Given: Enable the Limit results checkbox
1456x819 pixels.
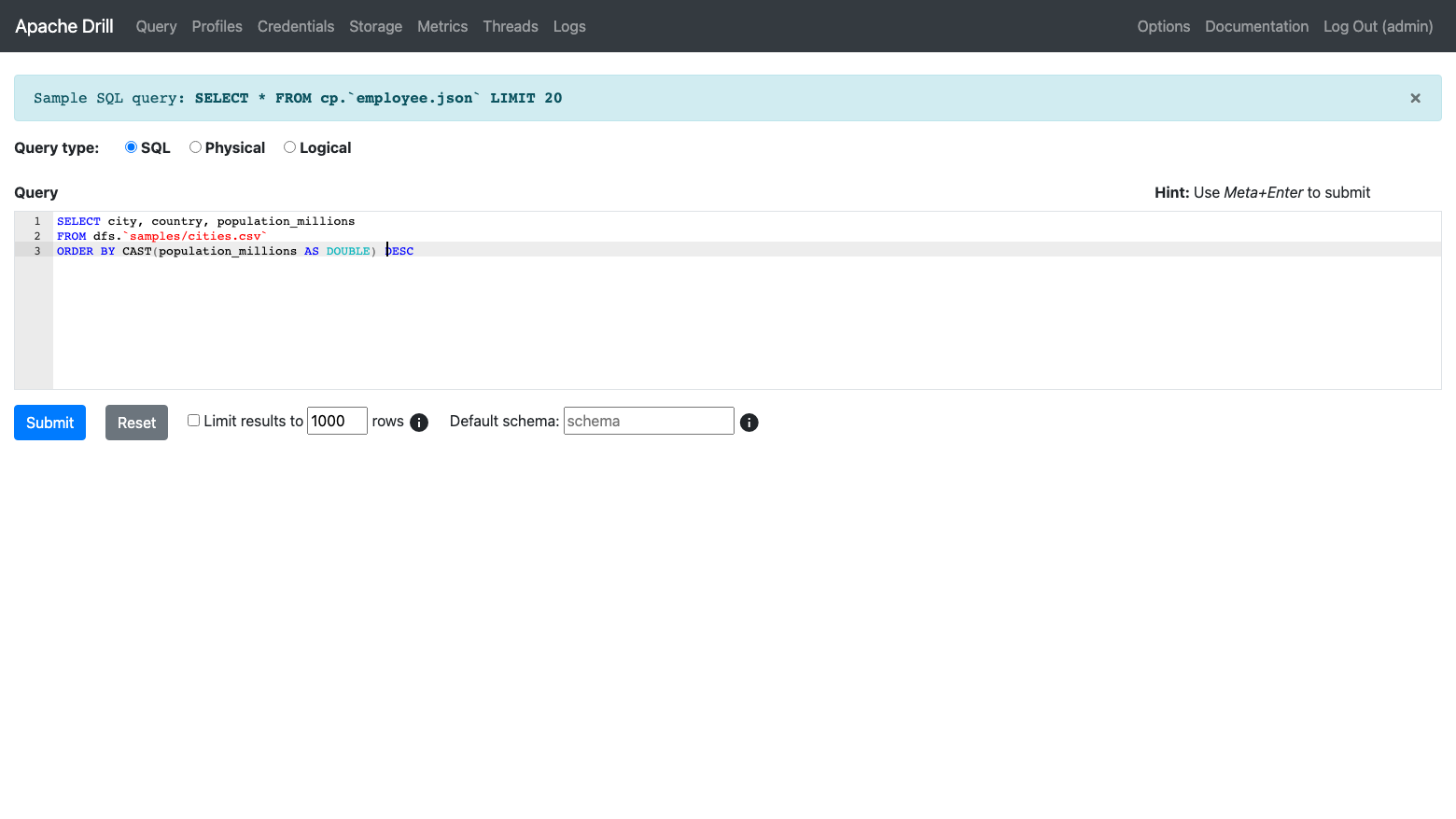Looking at the screenshot, I should 193,421.
